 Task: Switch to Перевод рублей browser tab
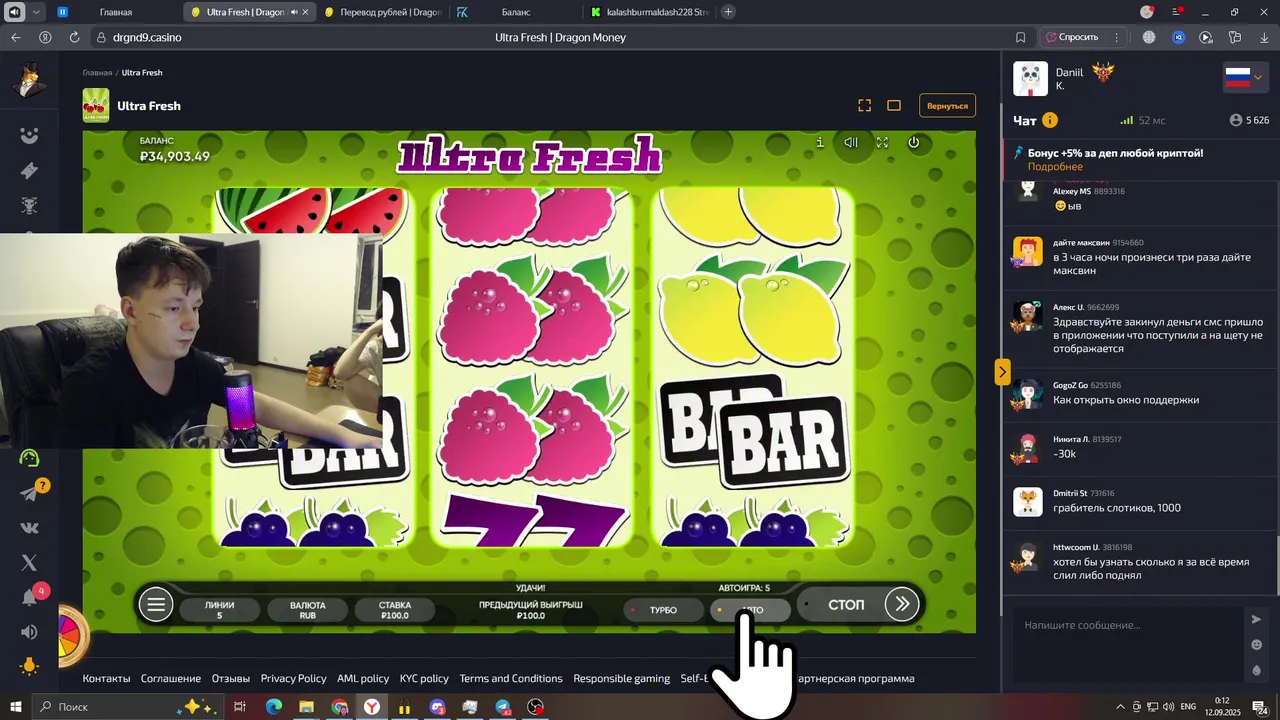pyautogui.click(x=380, y=12)
